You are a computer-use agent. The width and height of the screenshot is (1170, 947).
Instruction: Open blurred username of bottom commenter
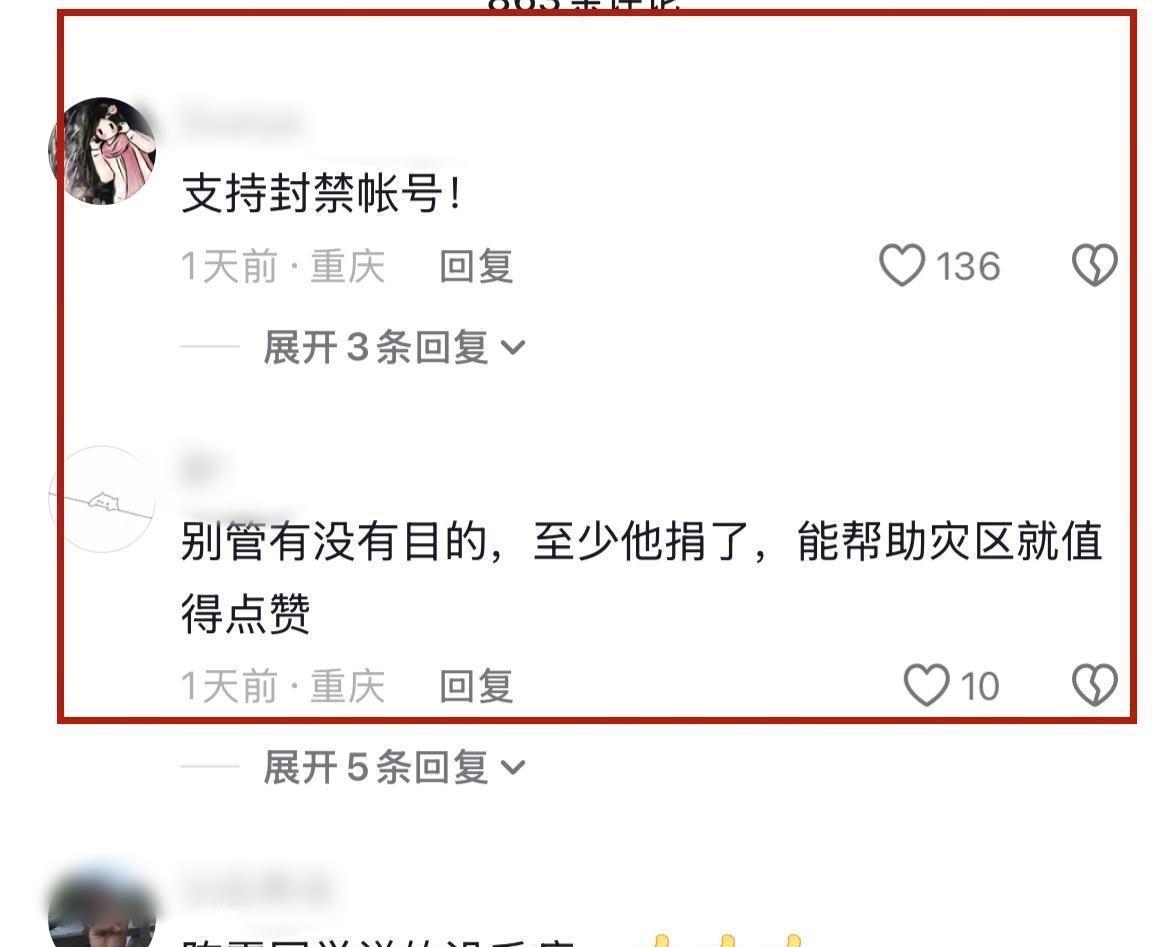[x=256, y=888]
